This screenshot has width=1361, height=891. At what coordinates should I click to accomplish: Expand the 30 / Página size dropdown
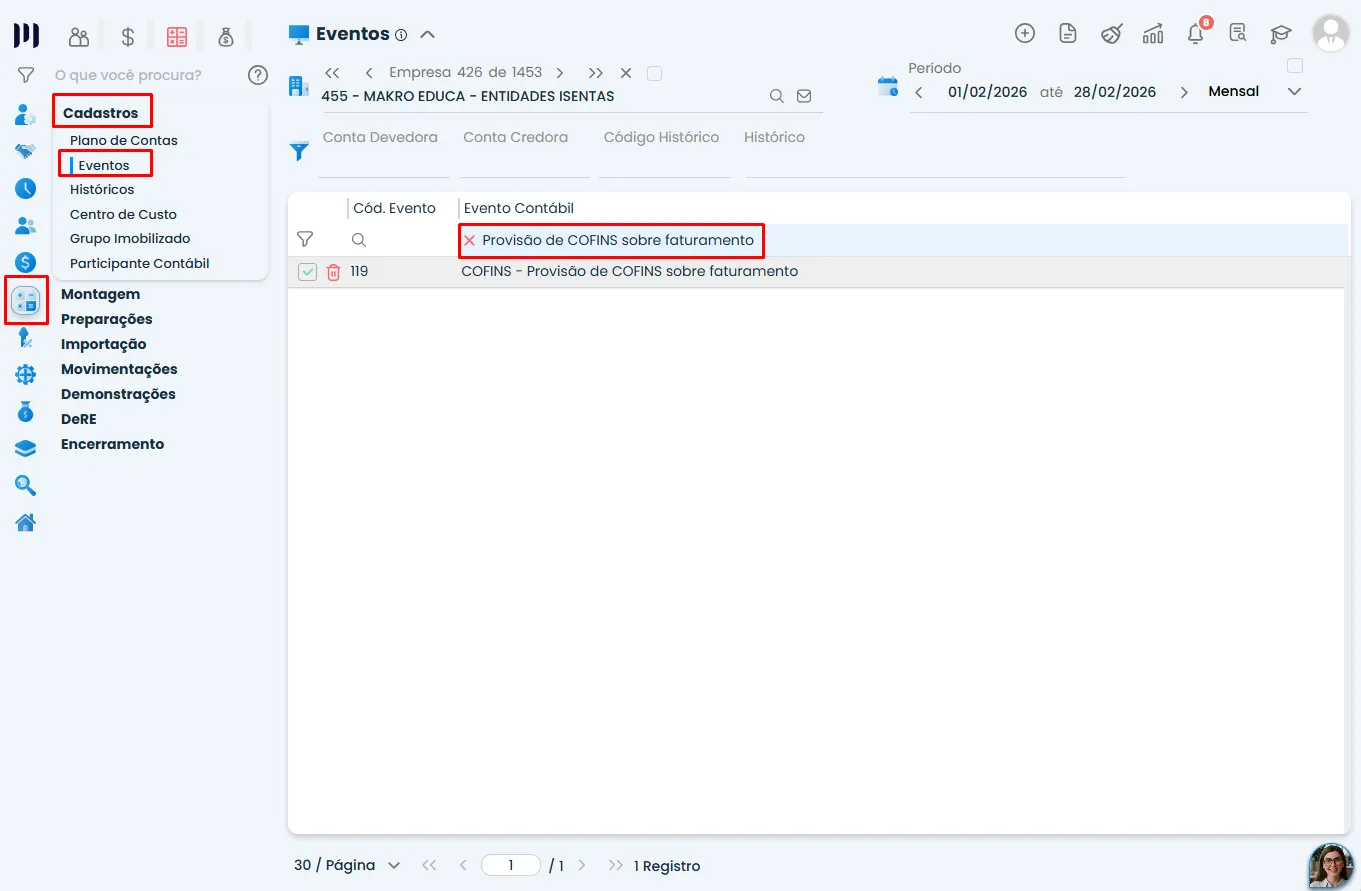coord(347,865)
